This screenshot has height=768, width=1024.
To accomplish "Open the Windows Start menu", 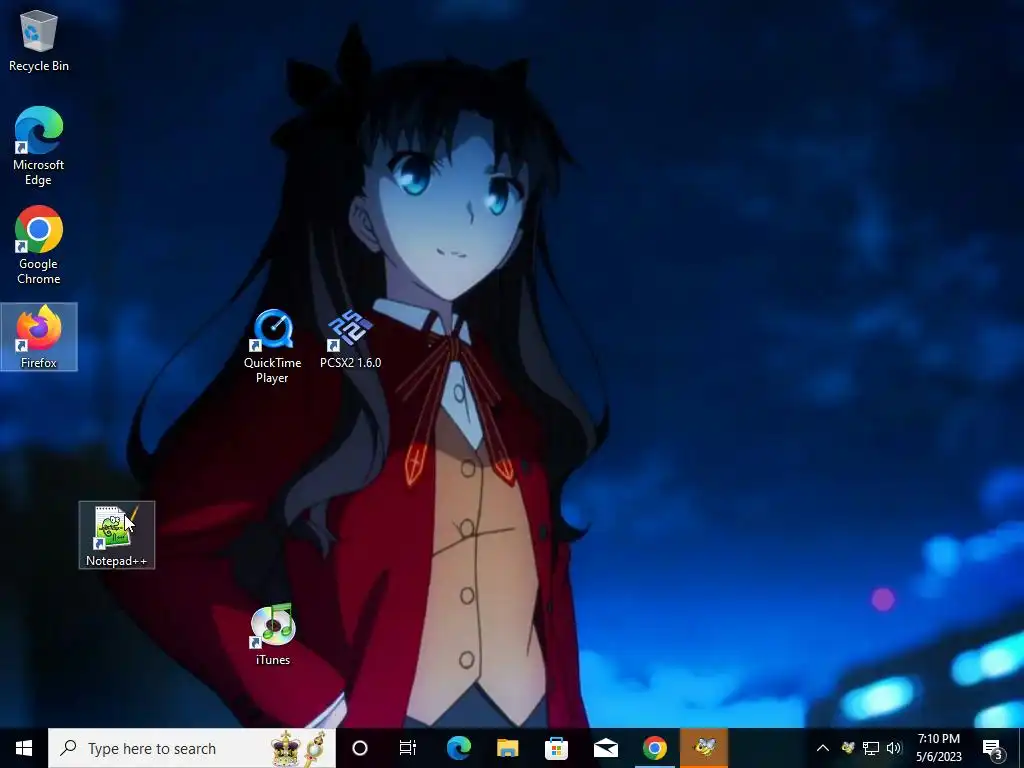I will pos(24,748).
